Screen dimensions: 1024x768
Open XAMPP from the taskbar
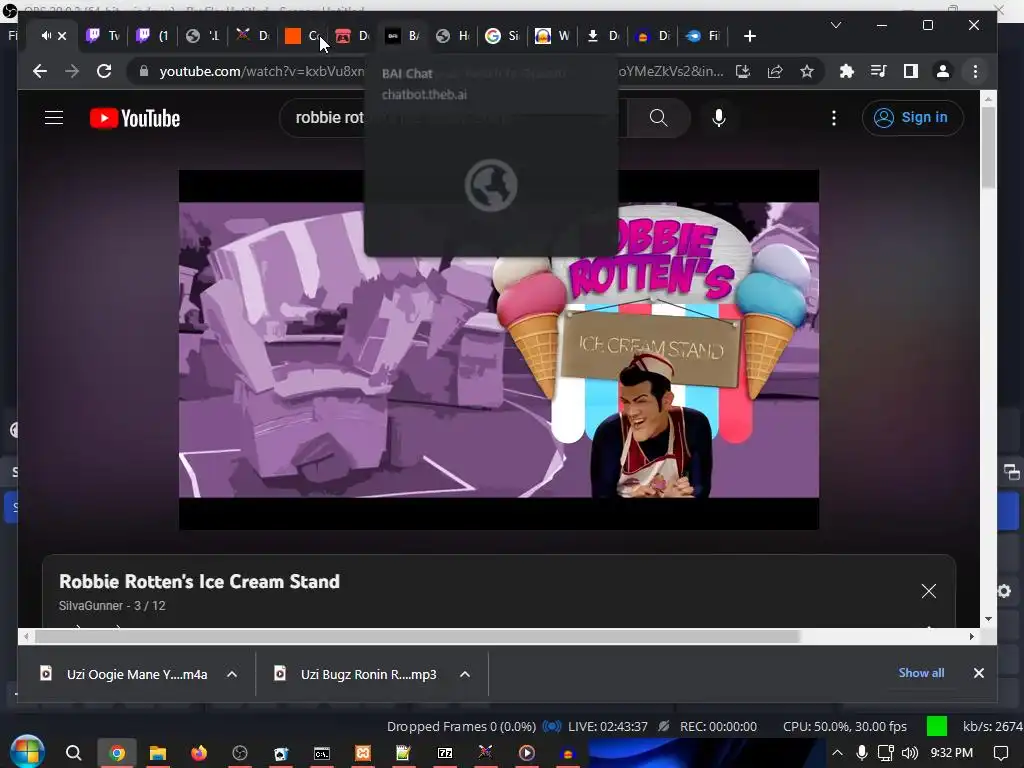(362, 753)
